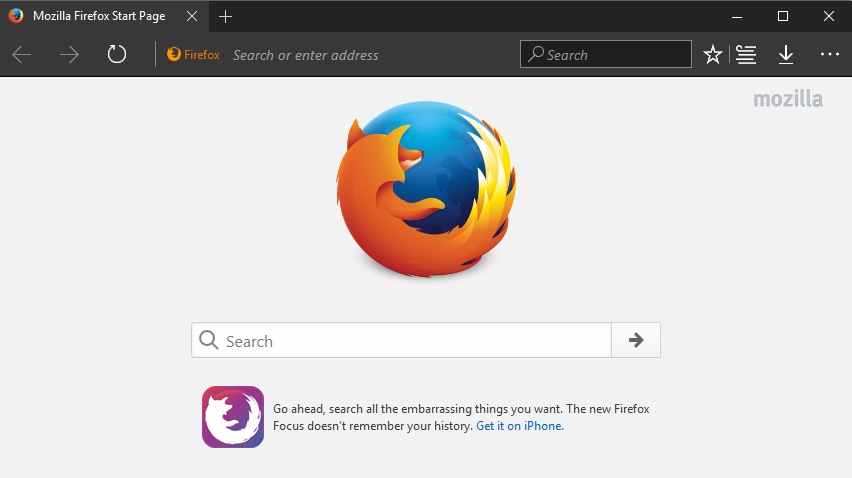Click the Firefox identity icon in the address bar

193,54
